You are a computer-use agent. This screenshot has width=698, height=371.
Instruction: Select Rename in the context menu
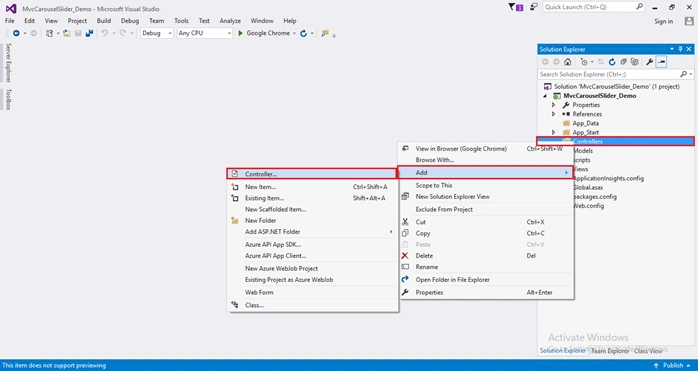pyautogui.click(x=487, y=267)
